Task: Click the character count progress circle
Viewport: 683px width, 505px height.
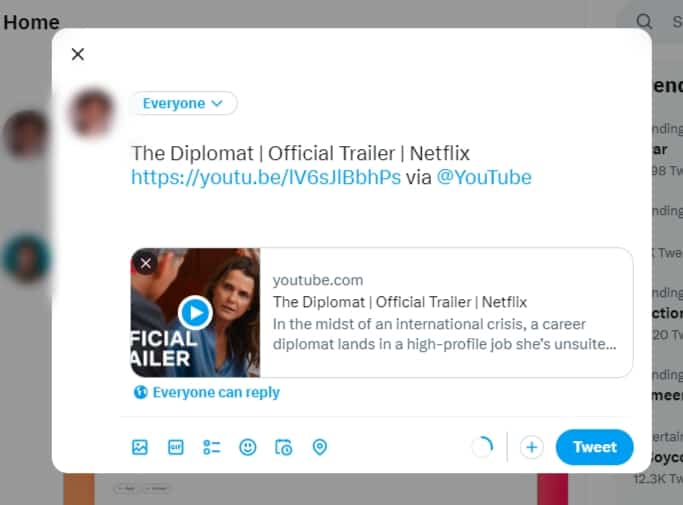Action: (483, 447)
